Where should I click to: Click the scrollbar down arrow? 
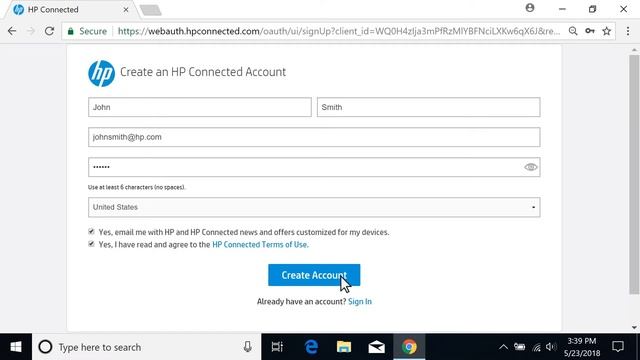point(634,327)
